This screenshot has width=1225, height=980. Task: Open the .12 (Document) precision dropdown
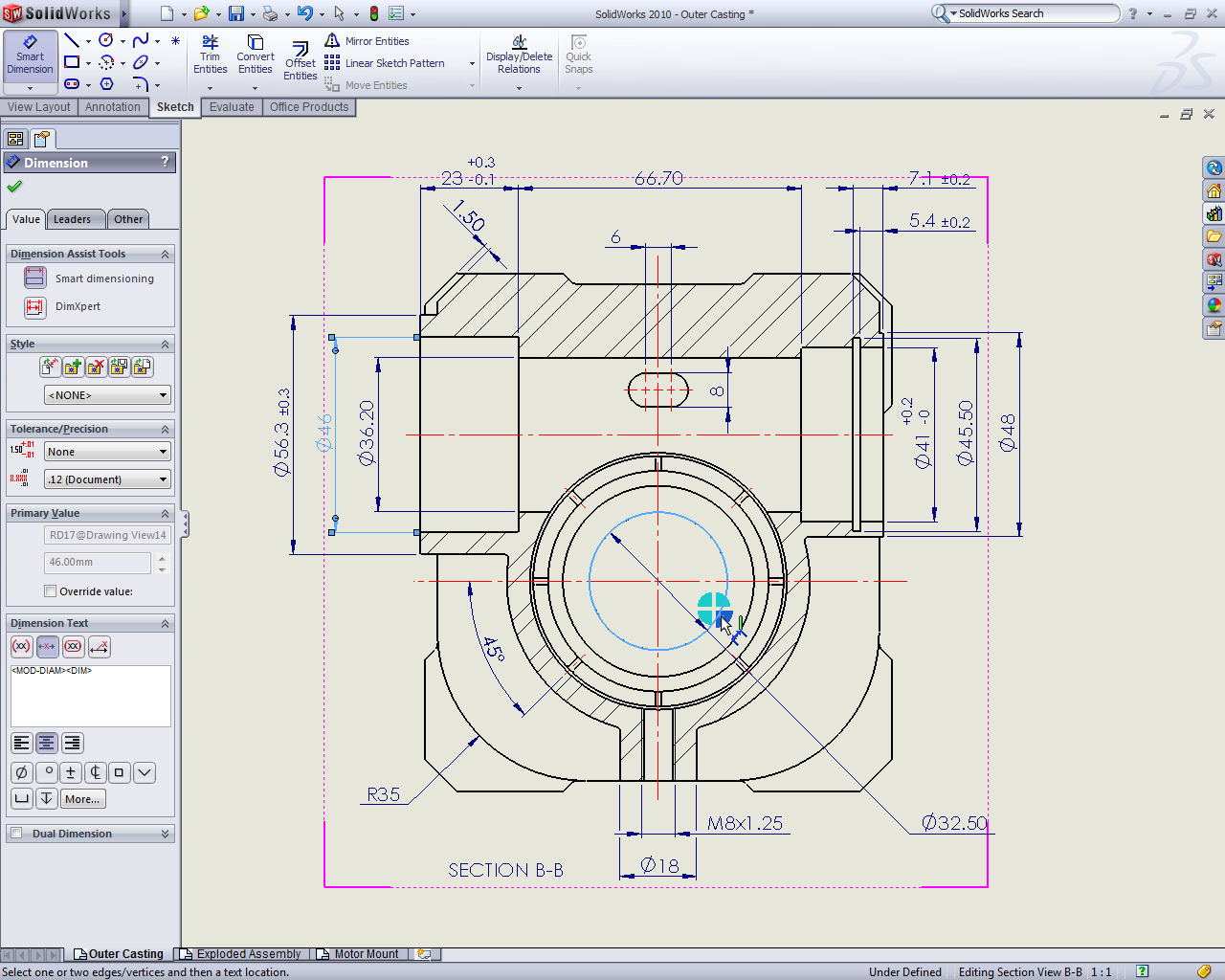tap(106, 479)
